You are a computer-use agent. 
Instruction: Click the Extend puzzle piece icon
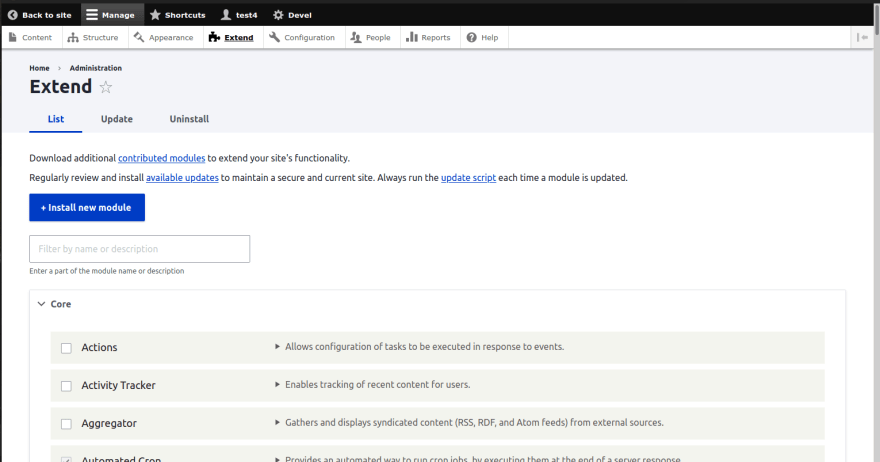(x=214, y=37)
